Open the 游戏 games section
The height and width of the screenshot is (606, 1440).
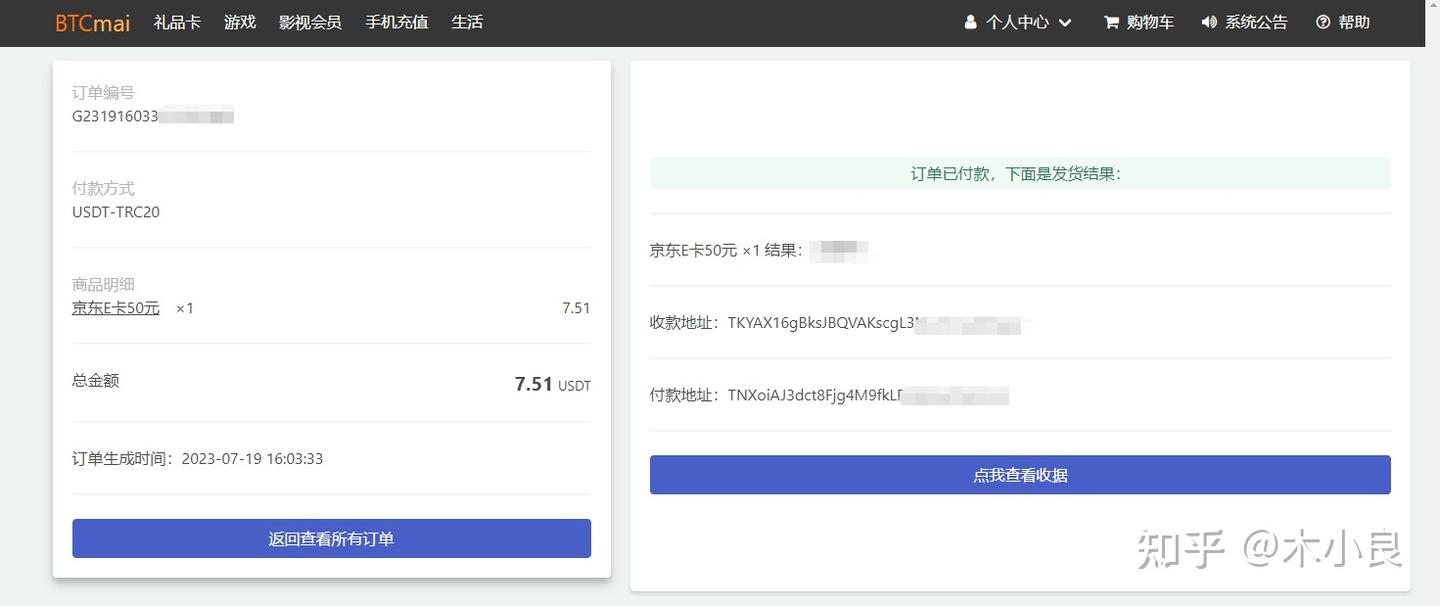[240, 22]
